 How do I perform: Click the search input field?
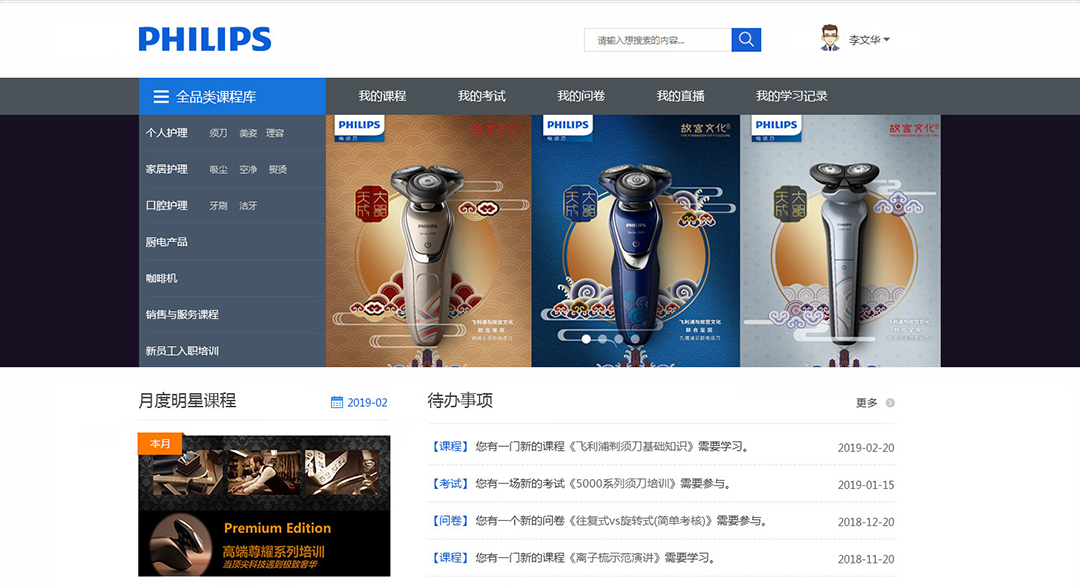click(x=658, y=40)
